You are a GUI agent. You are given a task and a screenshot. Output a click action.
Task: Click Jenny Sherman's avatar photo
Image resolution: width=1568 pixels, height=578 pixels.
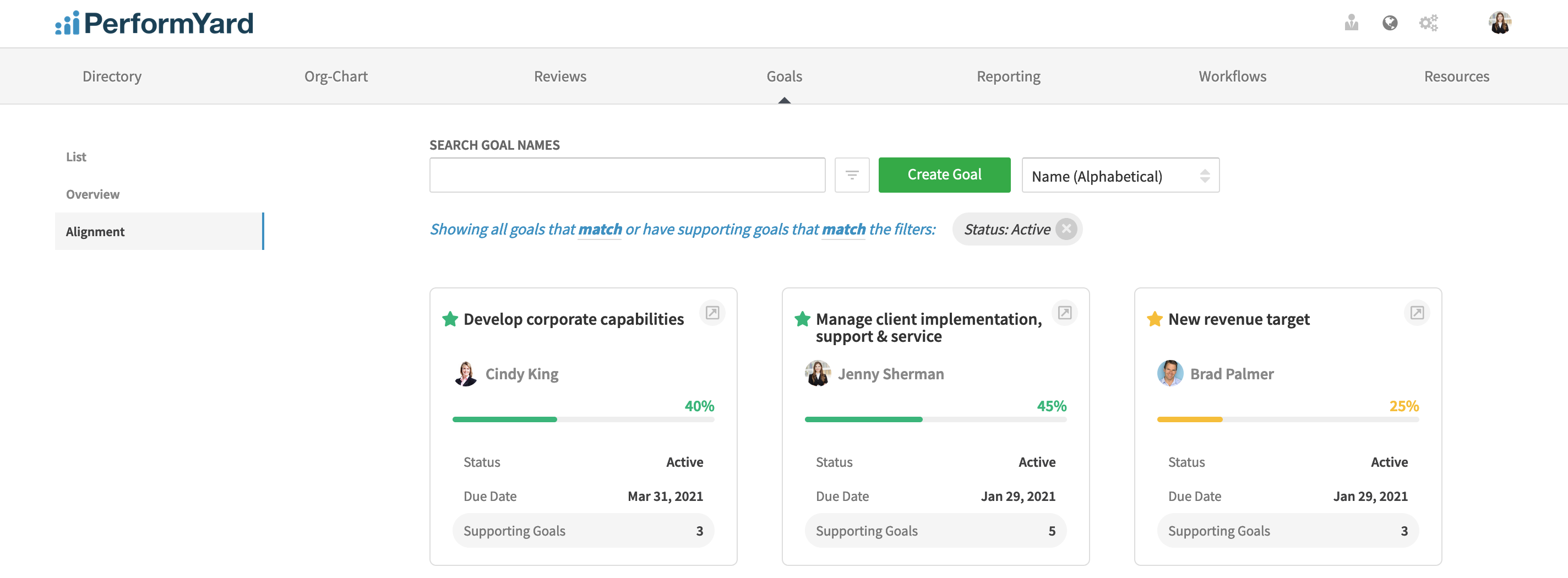click(x=818, y=374)
